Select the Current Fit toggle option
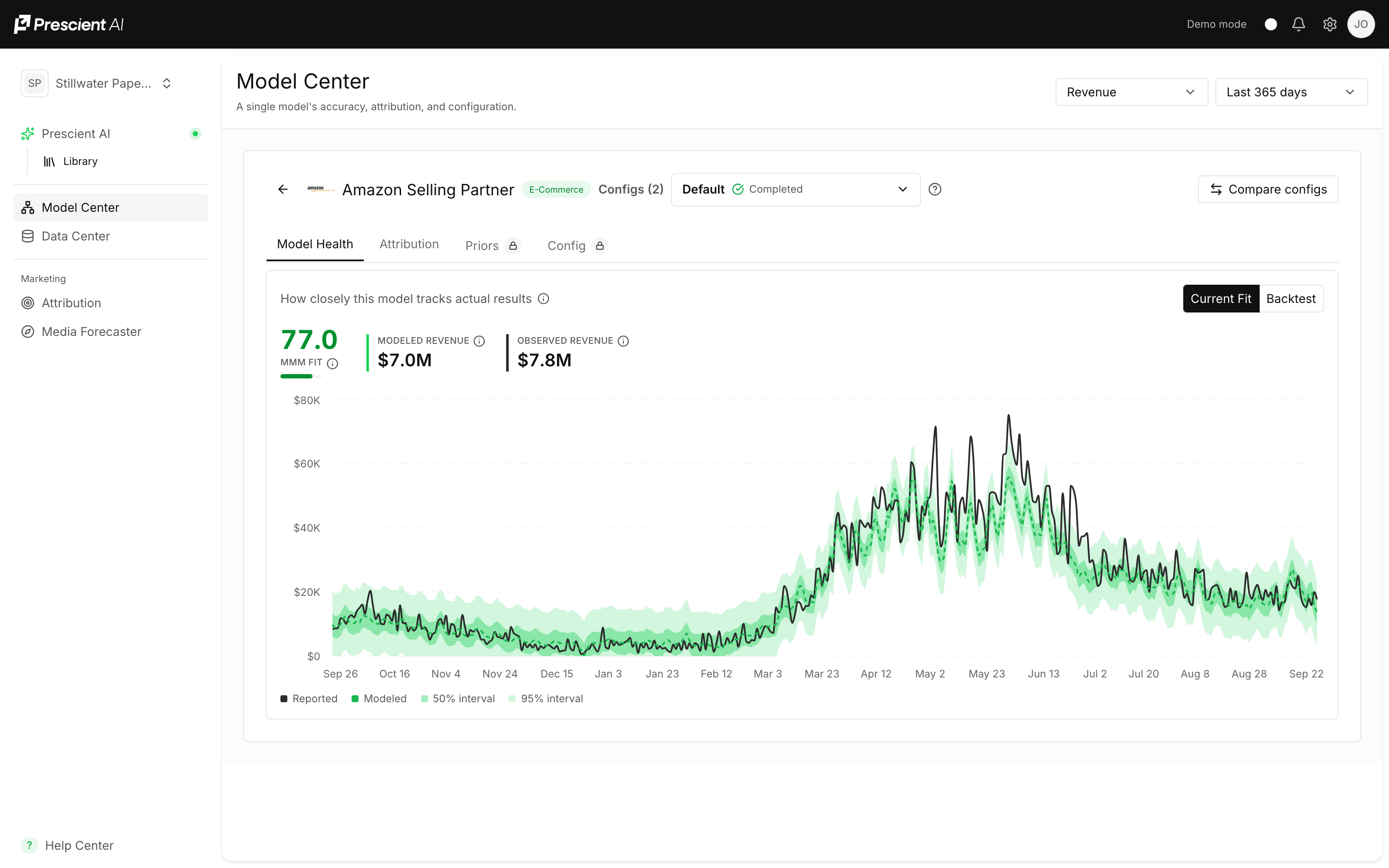Image resolution: width=1389 pixels, height=868 pixels. click(x=1221, y=299)
